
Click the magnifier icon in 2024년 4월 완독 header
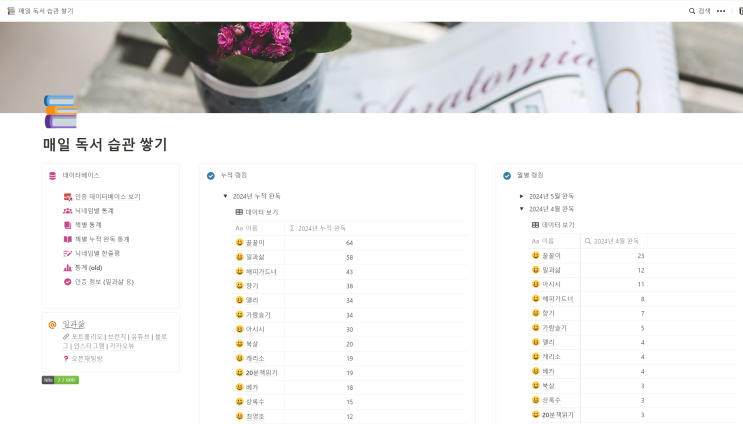pyautogui.click(x=588, y=241)
